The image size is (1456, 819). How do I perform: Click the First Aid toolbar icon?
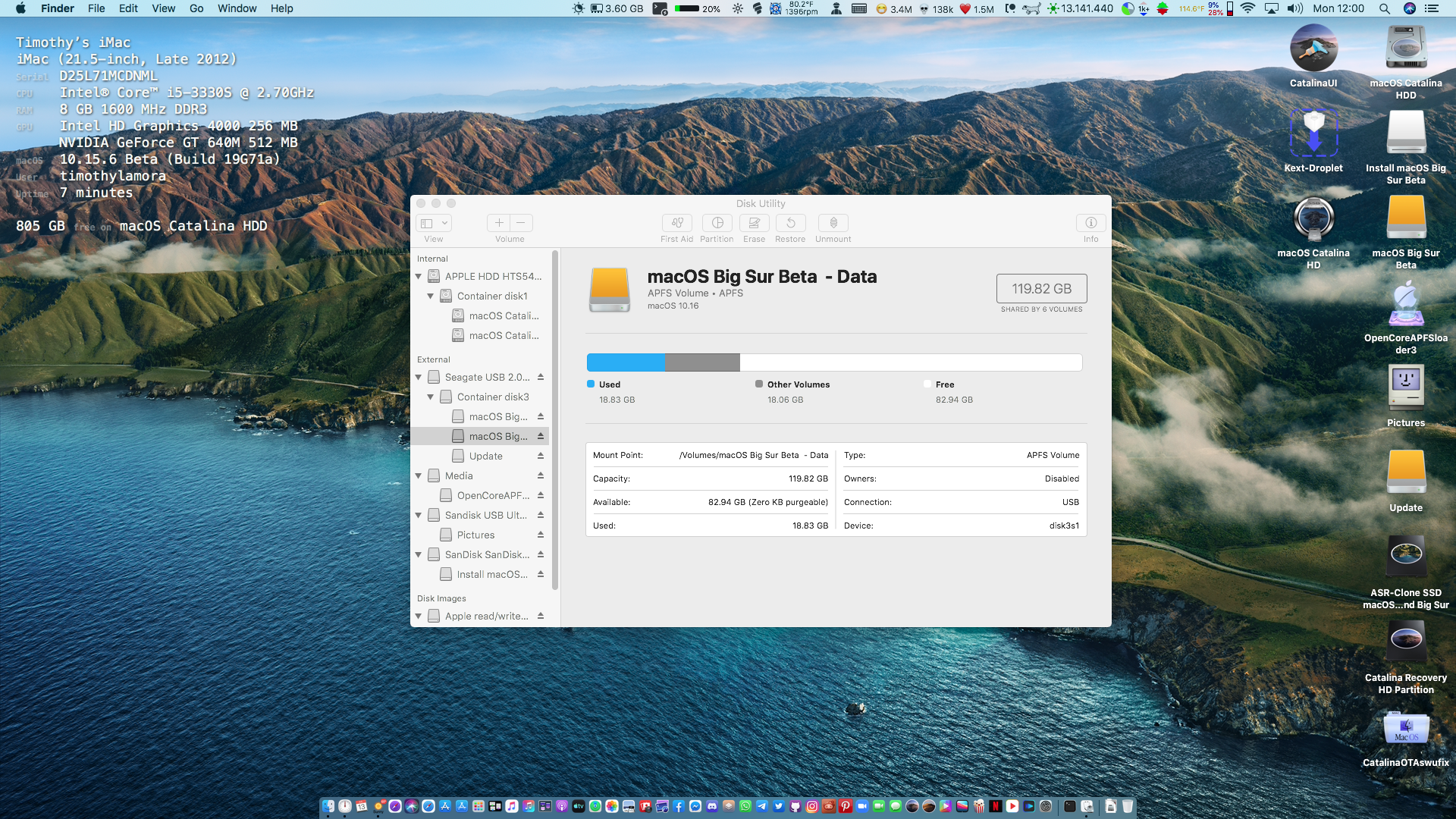click(676, 223)
